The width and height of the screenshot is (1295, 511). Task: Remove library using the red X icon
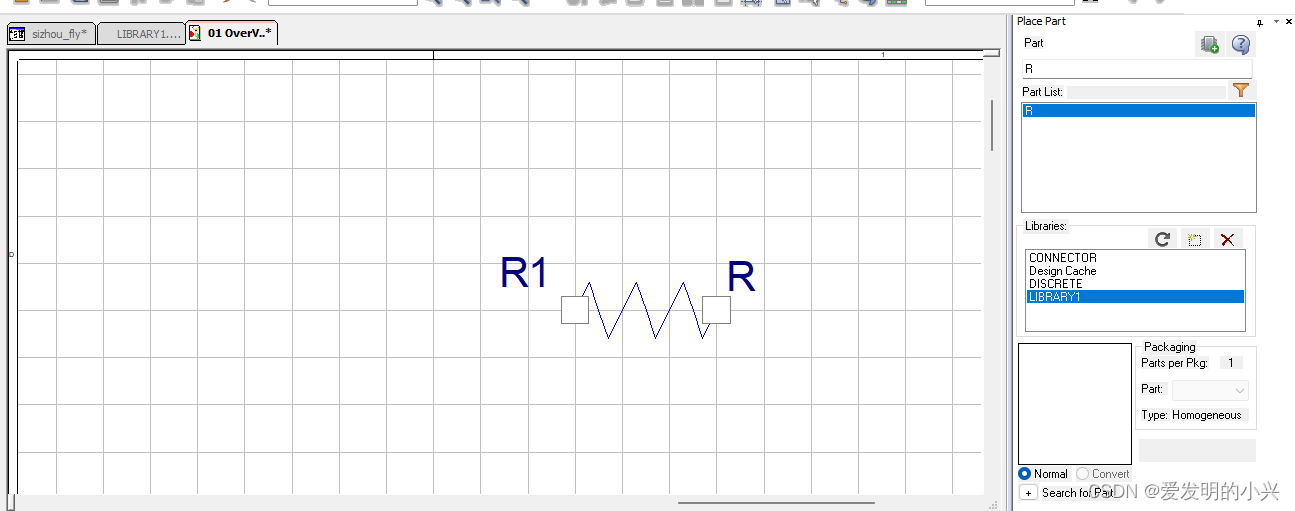coord(1227,240)
